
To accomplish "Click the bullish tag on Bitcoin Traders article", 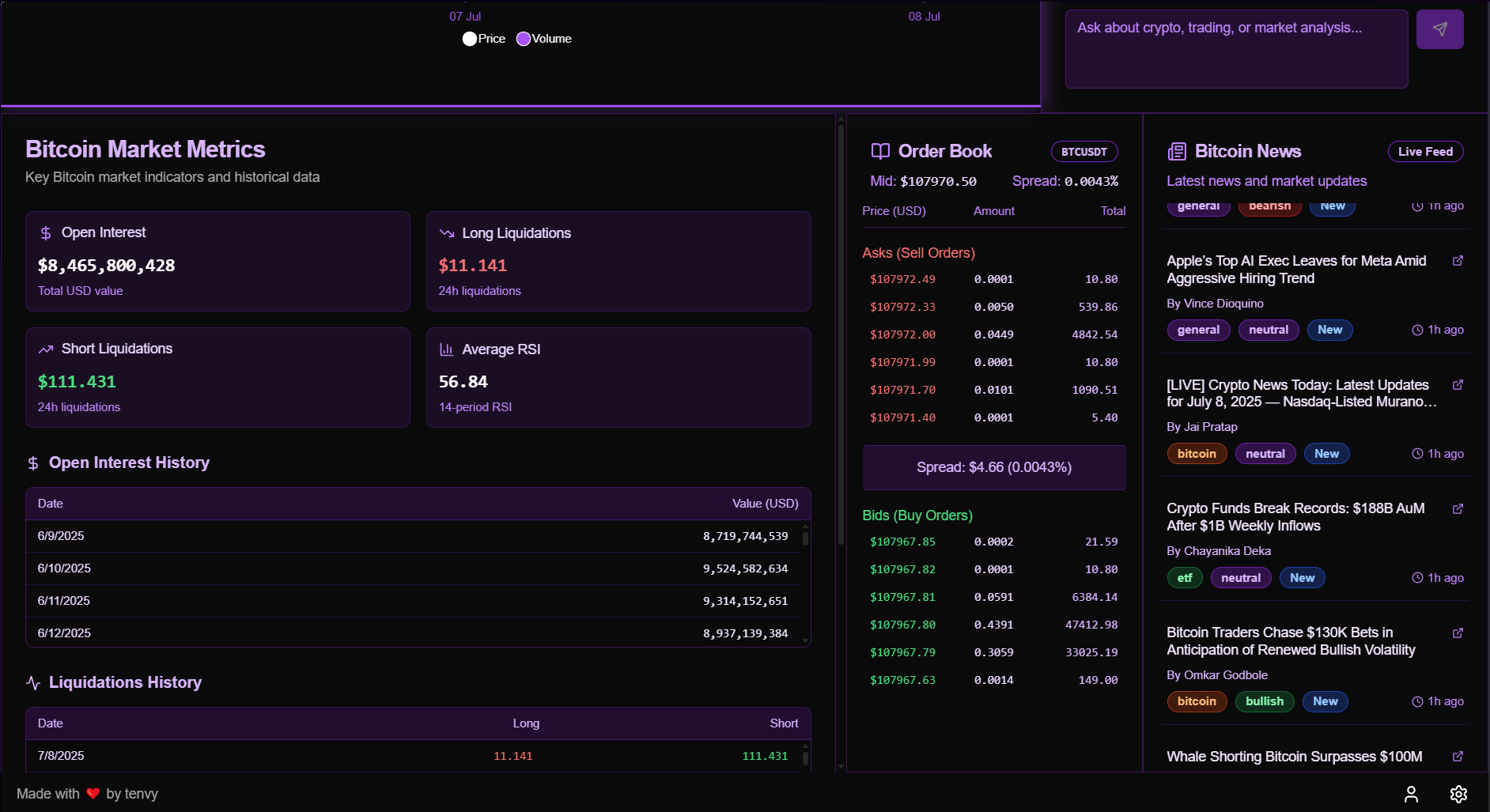I will (x=1265, y=701).
